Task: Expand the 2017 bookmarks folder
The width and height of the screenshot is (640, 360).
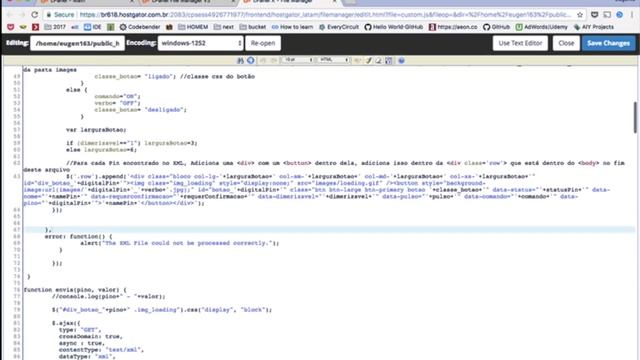Action: coord(55,27)
